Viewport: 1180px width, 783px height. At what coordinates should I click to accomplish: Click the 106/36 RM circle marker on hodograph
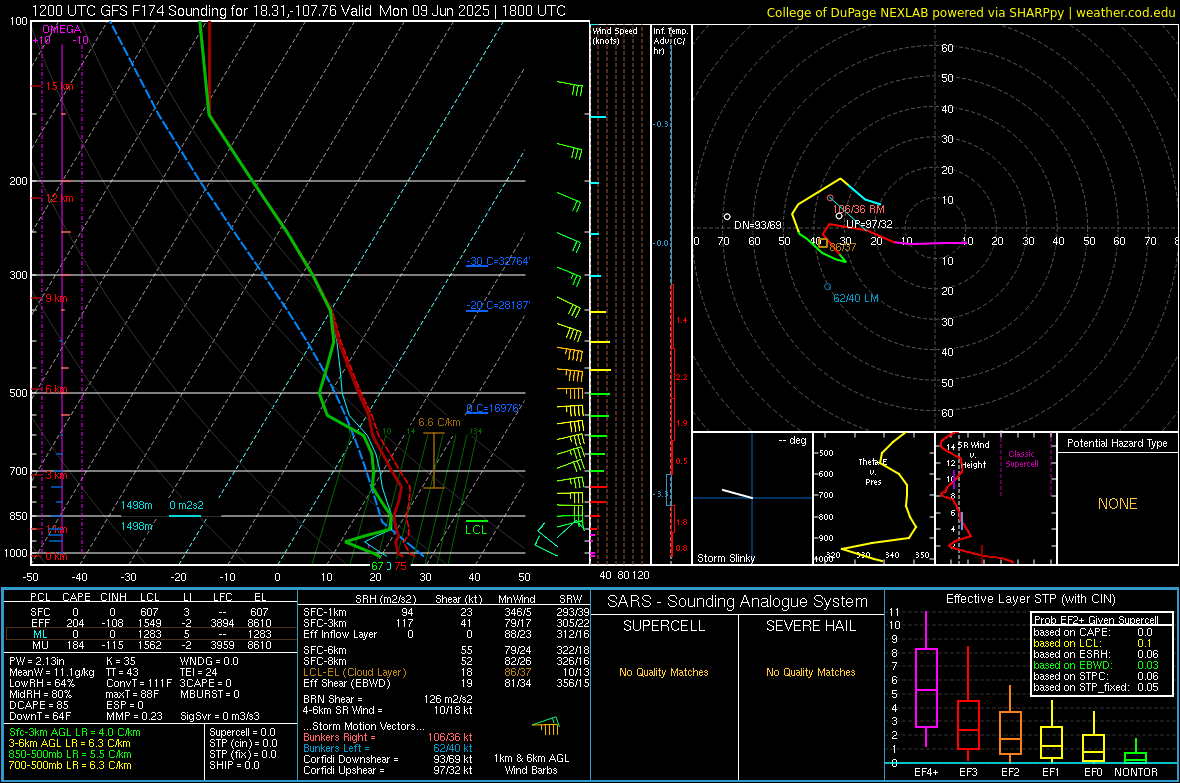pyautogui.click(x=830, y=199)
